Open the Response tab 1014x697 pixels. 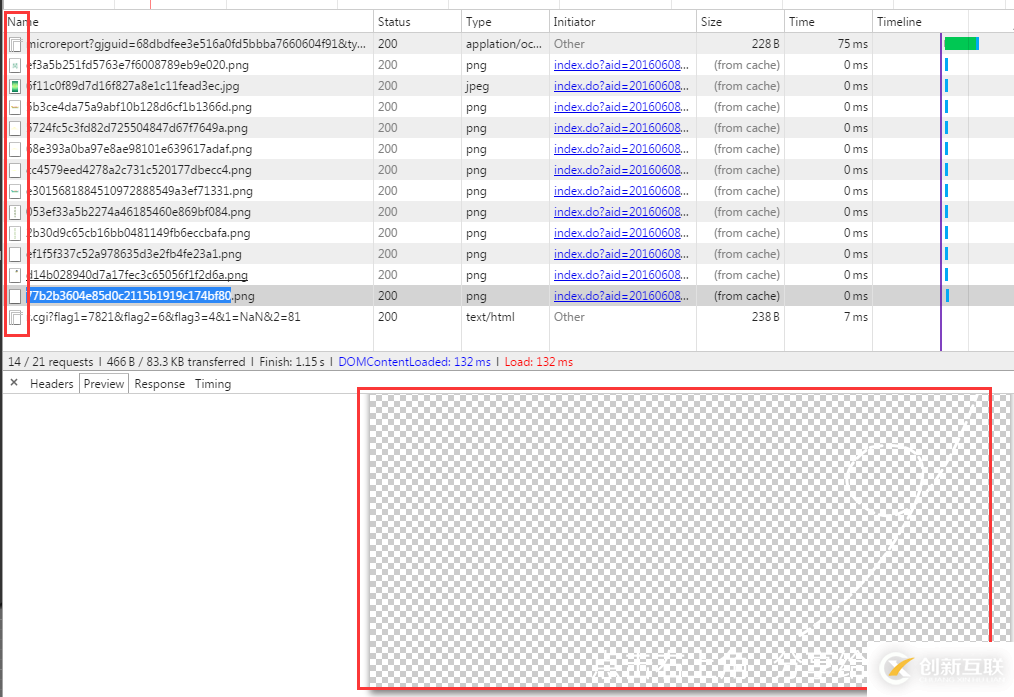point(160,384)
